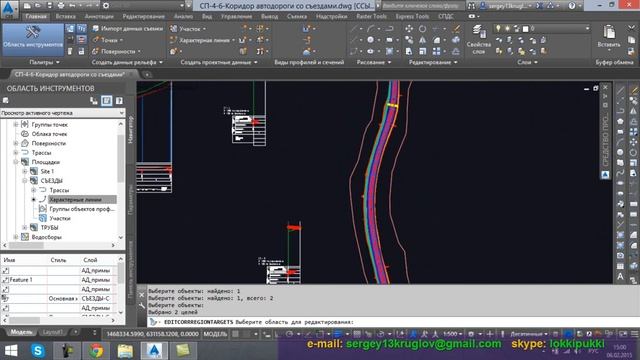This screenshot has width=640, height=360.
Task: Open the Вывод ribbon tab
Action: (269, 16)
